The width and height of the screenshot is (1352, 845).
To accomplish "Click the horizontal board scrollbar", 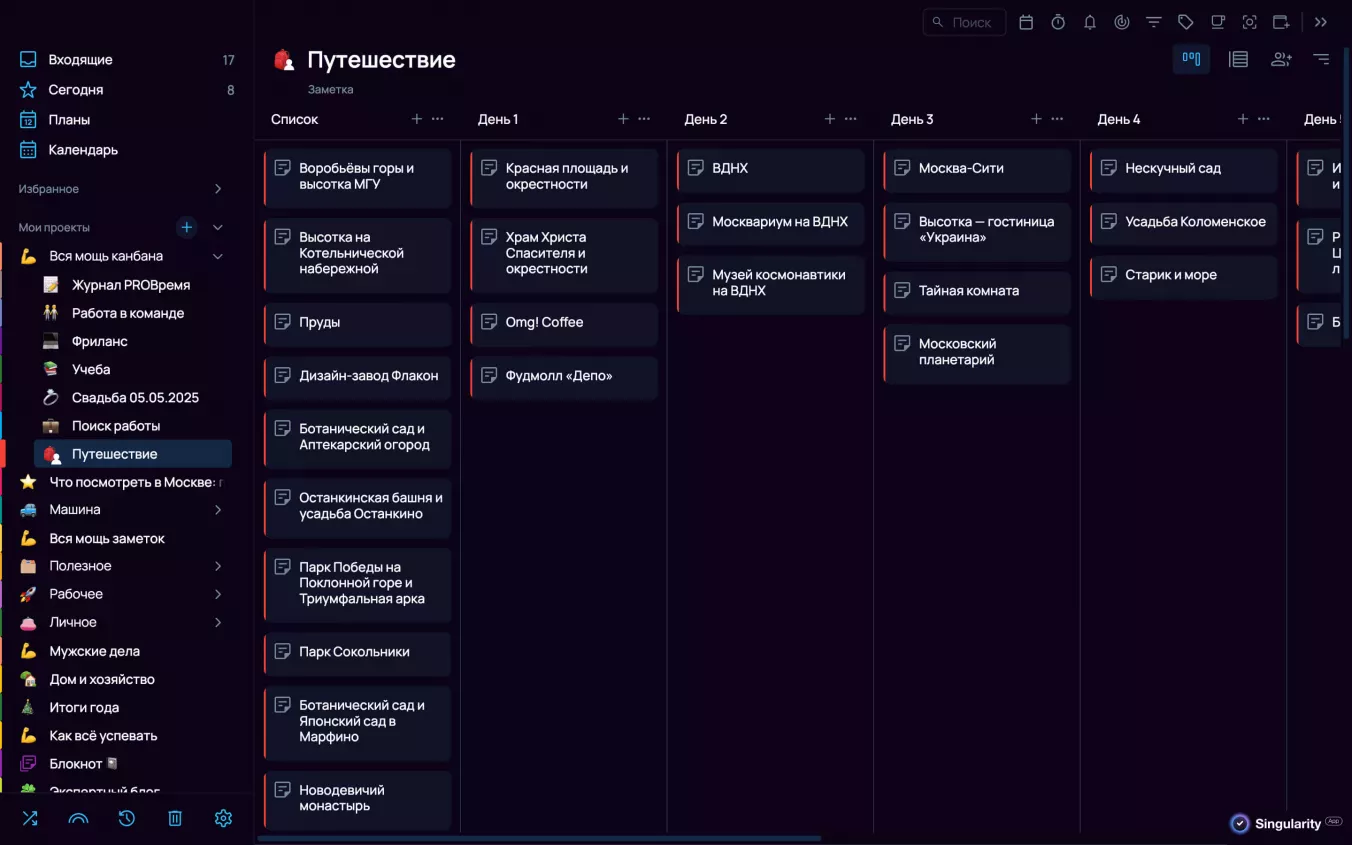I will tap(540, 838).
